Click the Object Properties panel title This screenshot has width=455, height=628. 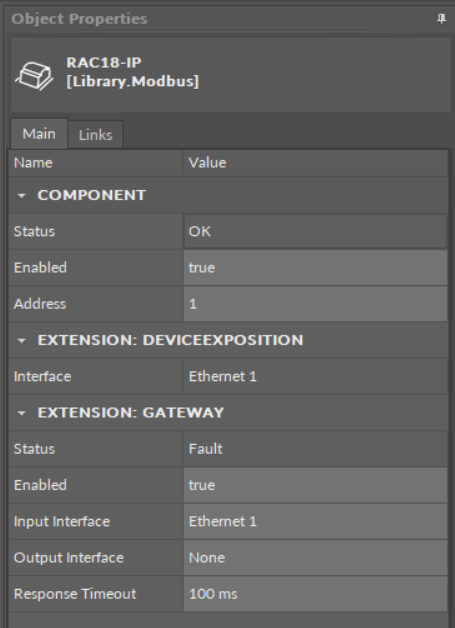79,19
